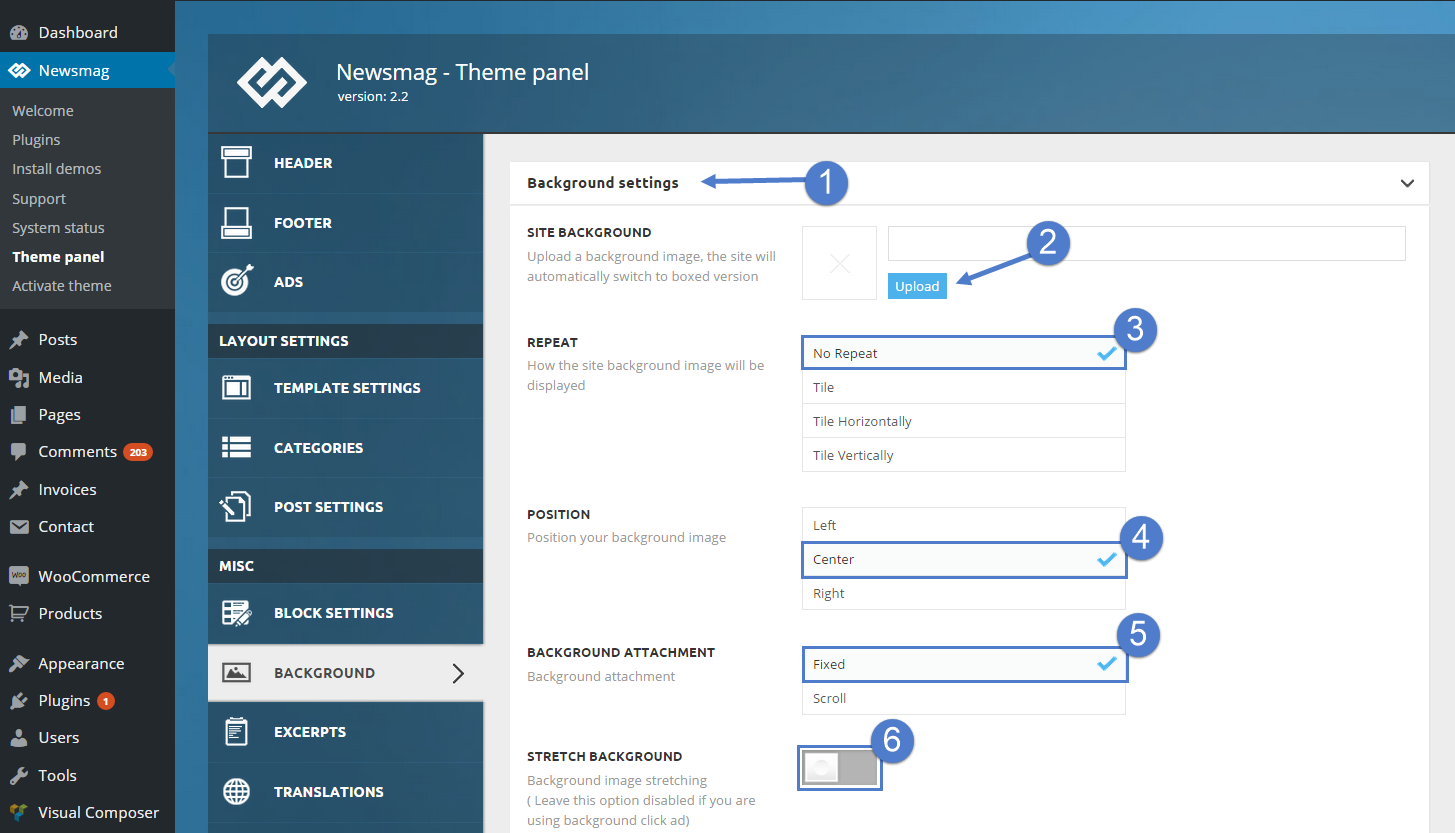Click the Dashboard gauge icon
The width and height of the screenshot is (1455, 833).
click(x=18, y=33)
